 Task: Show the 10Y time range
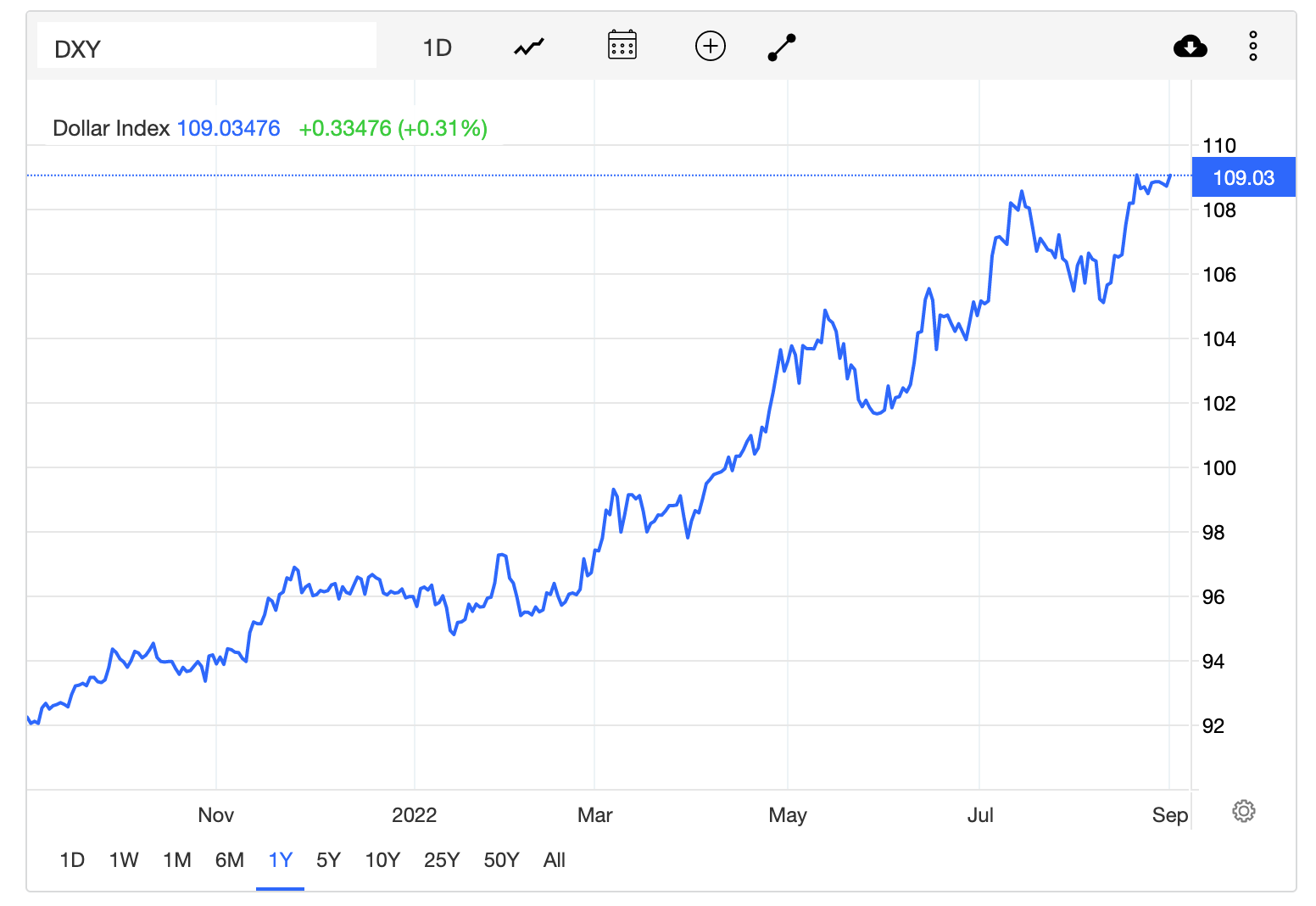click(x=382, y=860)
